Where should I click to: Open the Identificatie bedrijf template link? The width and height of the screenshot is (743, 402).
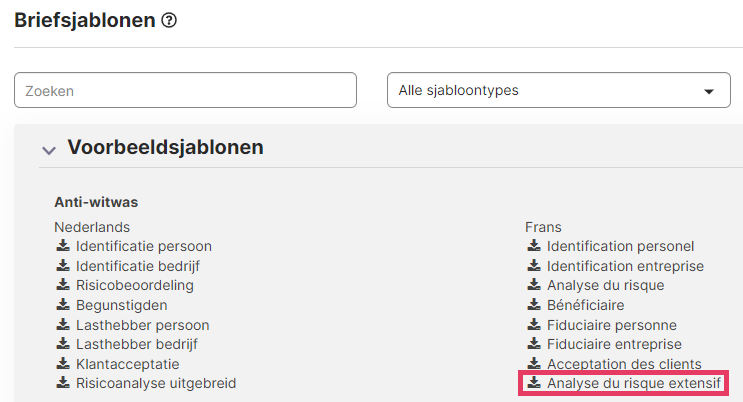[x=138, y=266]
